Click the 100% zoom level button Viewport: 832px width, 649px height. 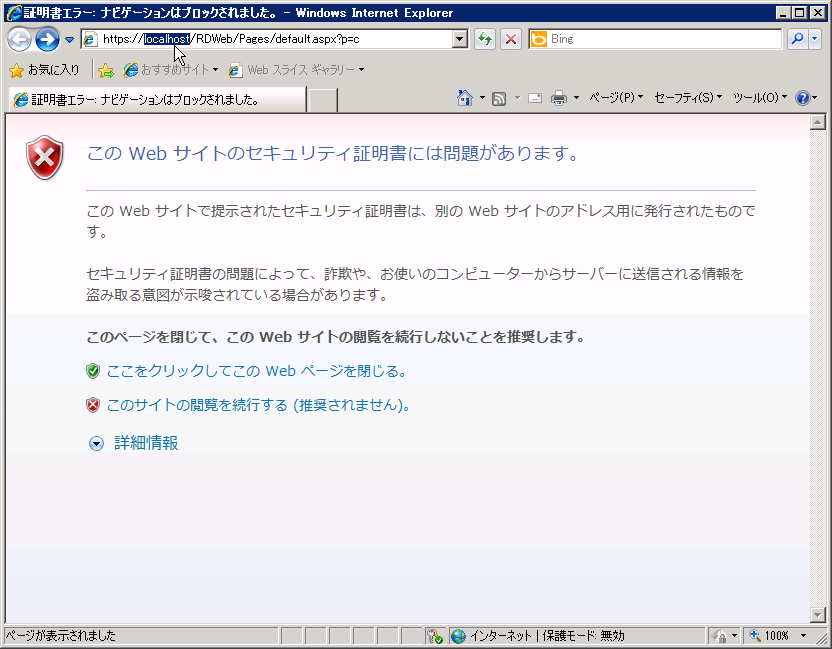click(x=769, y=635)
